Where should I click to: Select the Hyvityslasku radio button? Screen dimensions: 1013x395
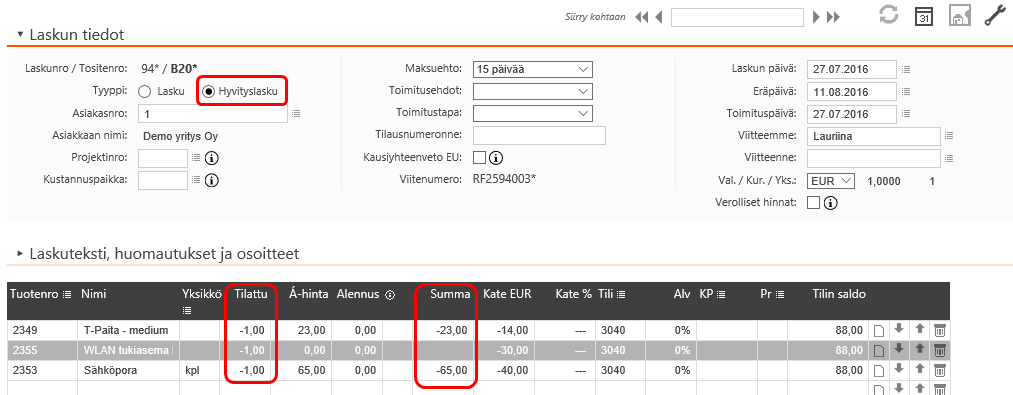tap(208, 92)
